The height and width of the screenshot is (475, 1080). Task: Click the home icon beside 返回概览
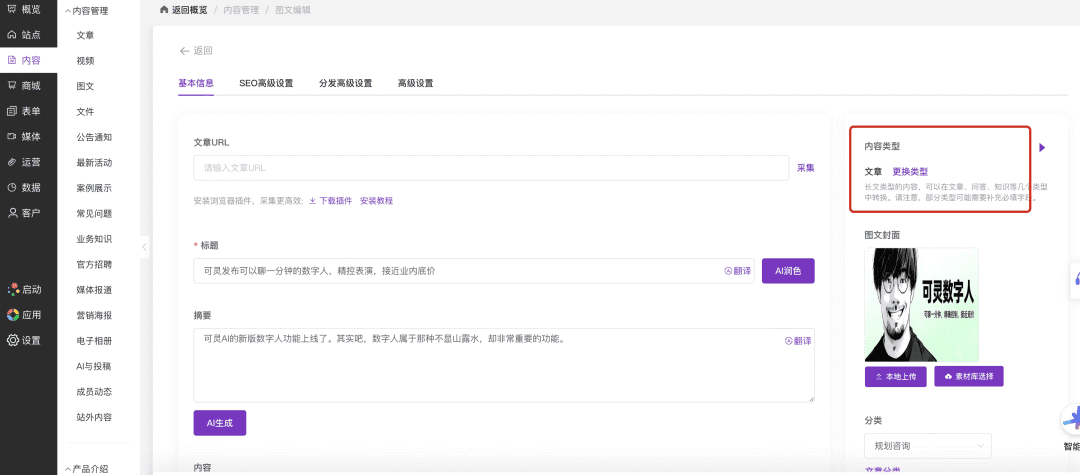coord(163,10)
